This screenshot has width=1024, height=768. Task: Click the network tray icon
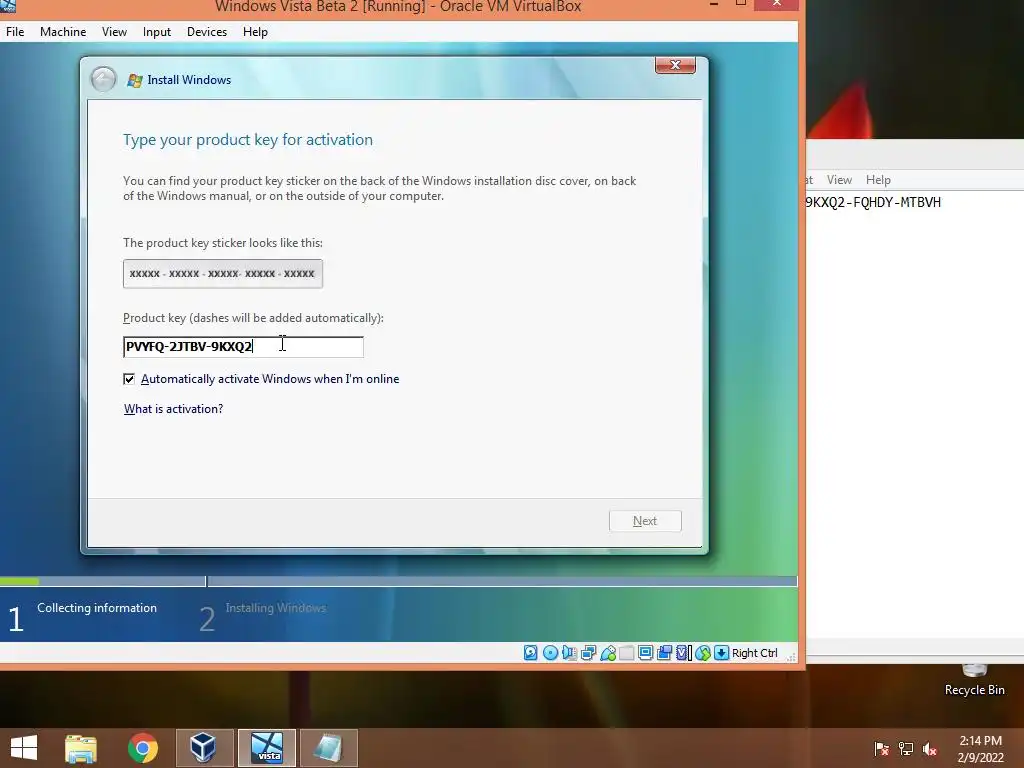click(x=906, y=748)
